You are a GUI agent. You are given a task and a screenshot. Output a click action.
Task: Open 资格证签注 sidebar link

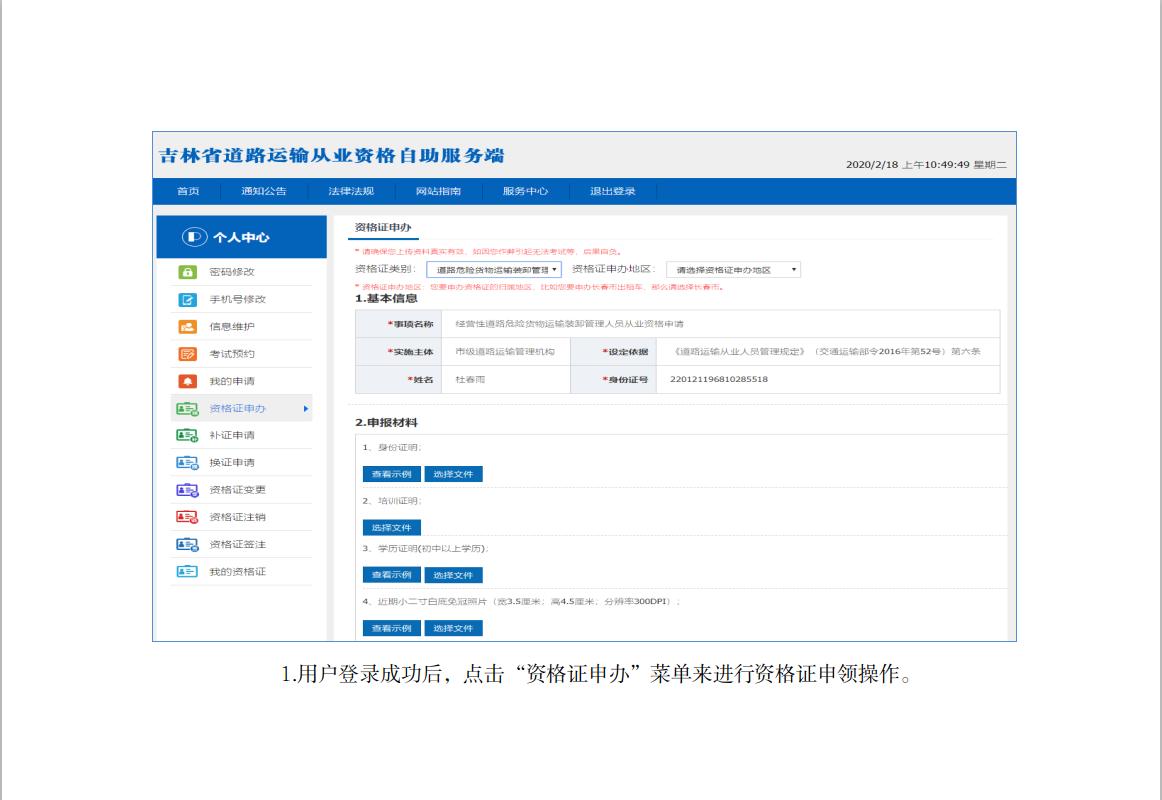[237, 544]
